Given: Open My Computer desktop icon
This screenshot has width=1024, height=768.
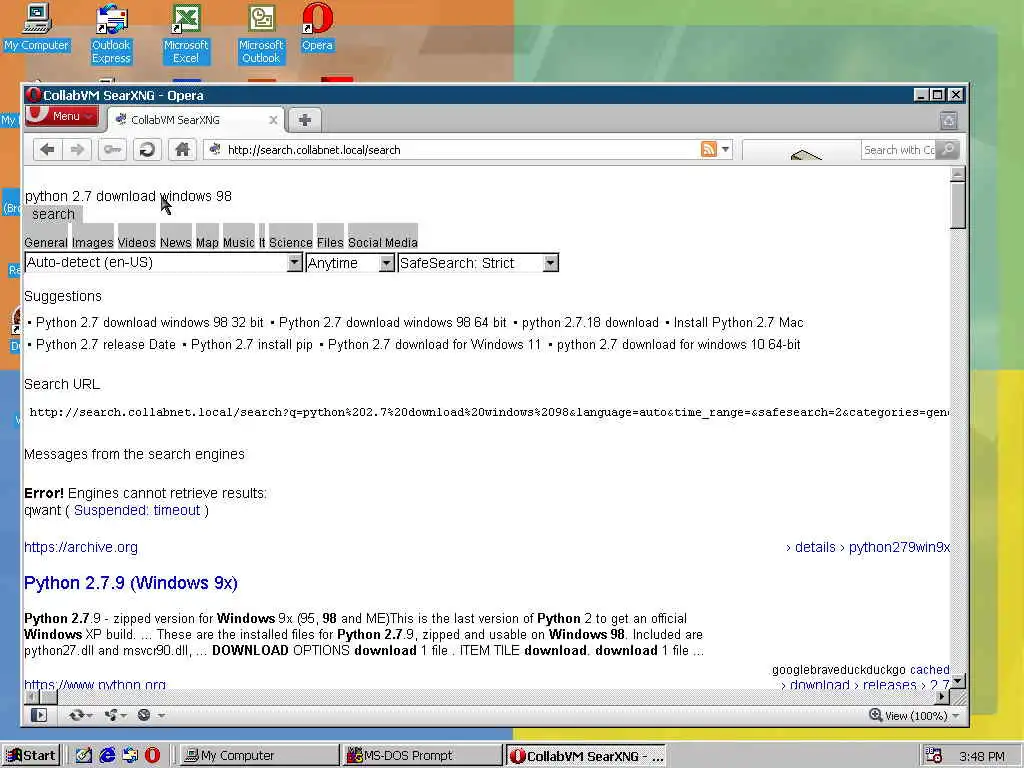Looking at the screenshot, I should [x=37, y=27].
